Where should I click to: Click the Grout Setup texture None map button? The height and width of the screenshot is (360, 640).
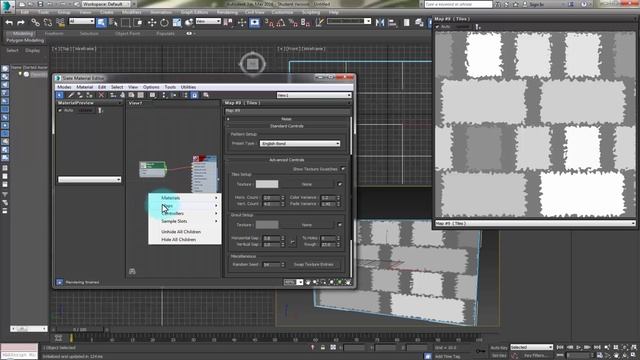307,225
